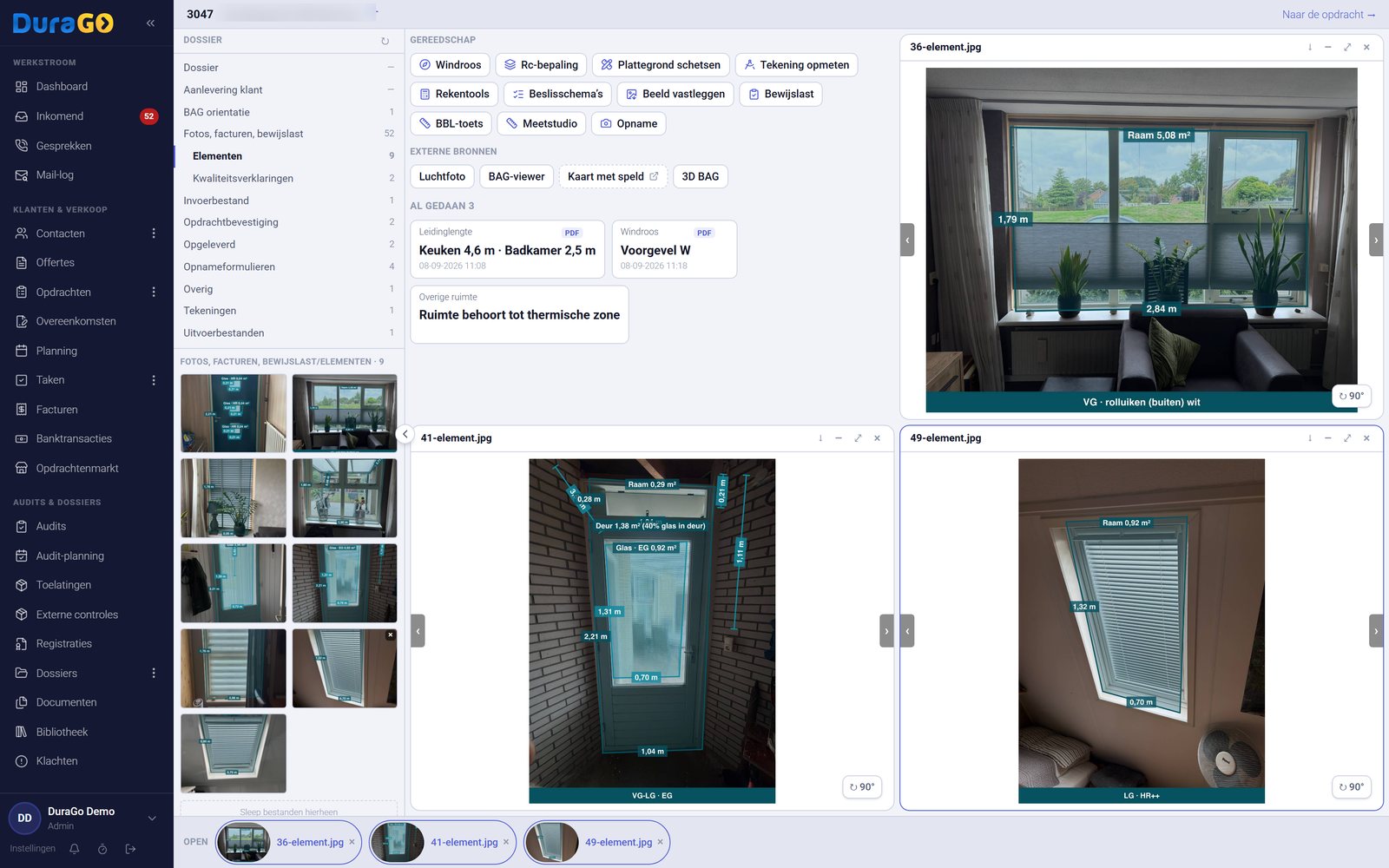
Task: Download 36-element.jpg using arrow icon
Action: [x=1310, y=47]
